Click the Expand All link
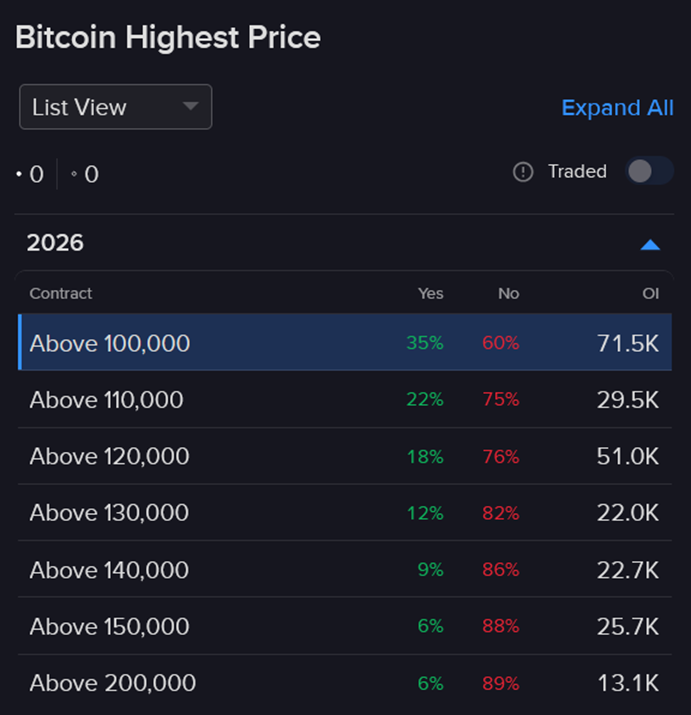The height and width of the screenshot is (715, 691). 617,108
